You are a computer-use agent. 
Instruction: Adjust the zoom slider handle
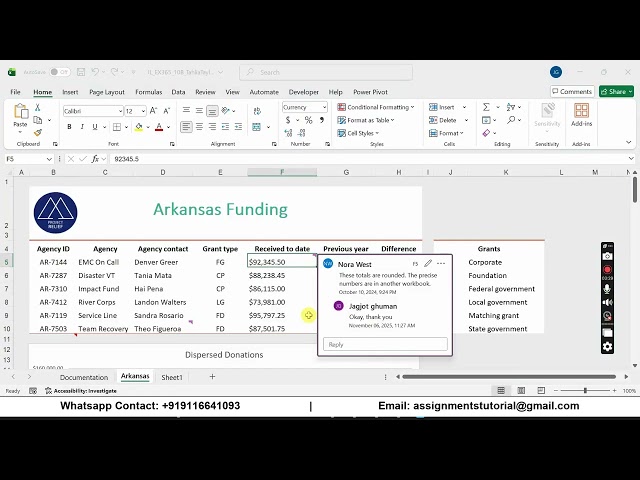[x=585, y=391]
